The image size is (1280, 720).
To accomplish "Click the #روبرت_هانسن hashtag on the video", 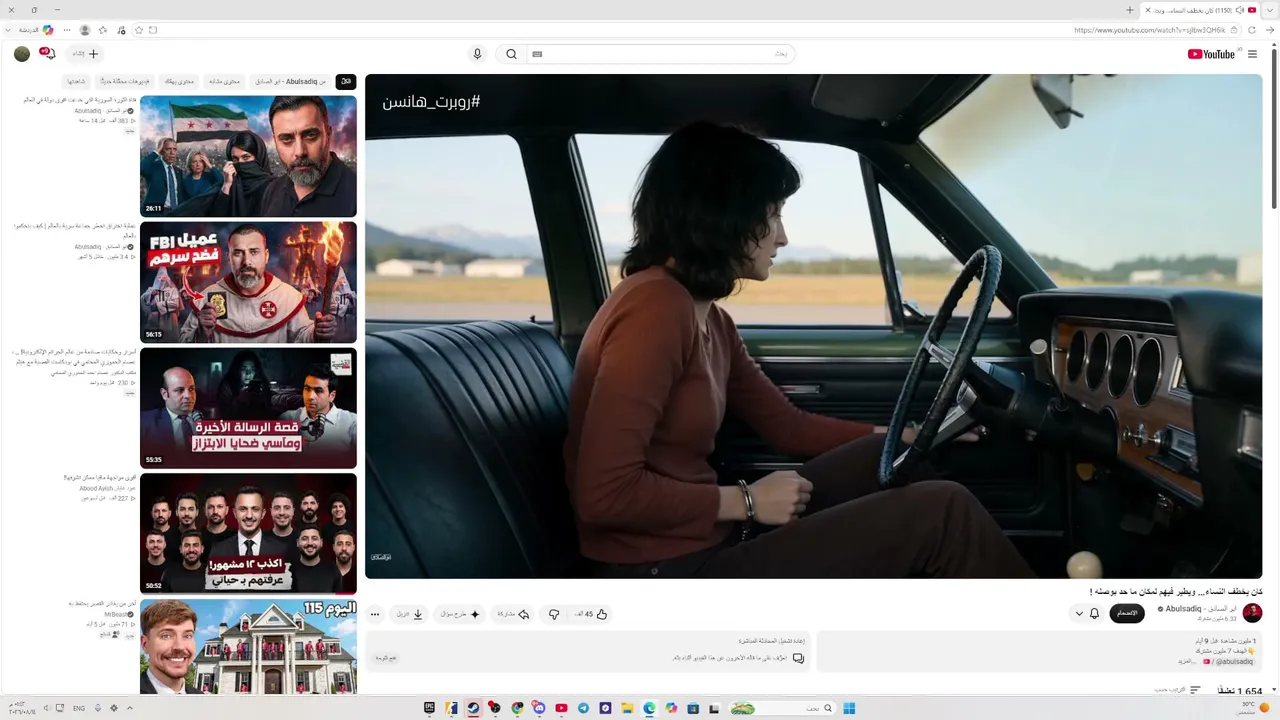I will [431, 101].
